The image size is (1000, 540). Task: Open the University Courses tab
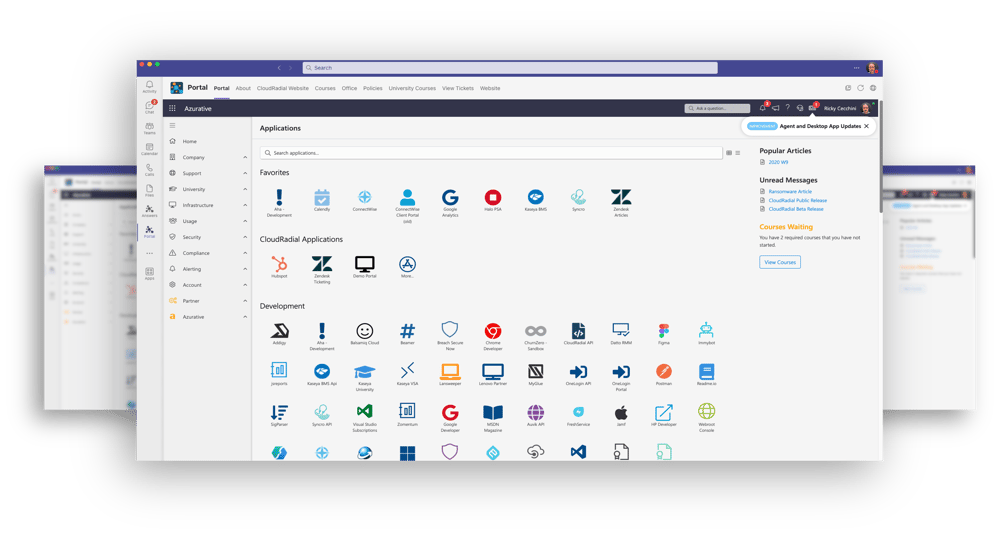(x=413, y=89)
